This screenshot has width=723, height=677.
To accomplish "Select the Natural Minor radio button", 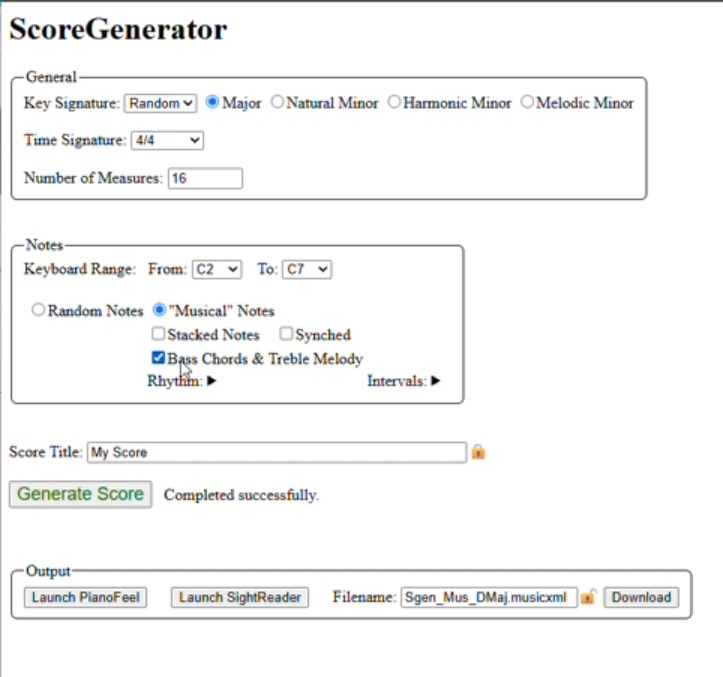I will click(277, 101).
